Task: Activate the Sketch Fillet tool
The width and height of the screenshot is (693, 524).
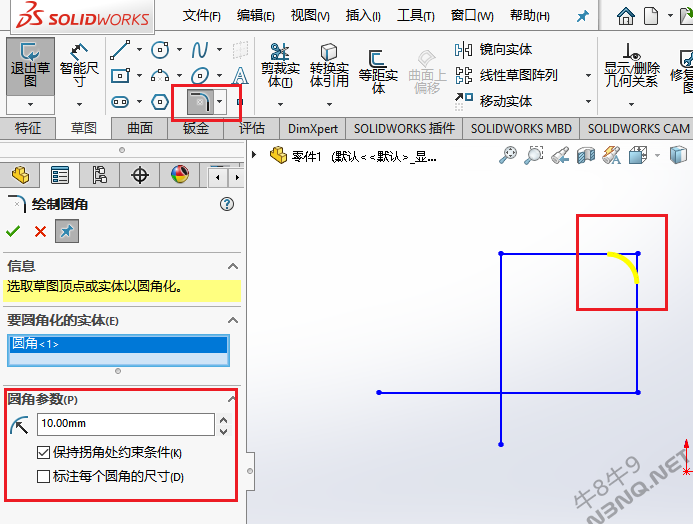Action: click(x=200, y=102)
